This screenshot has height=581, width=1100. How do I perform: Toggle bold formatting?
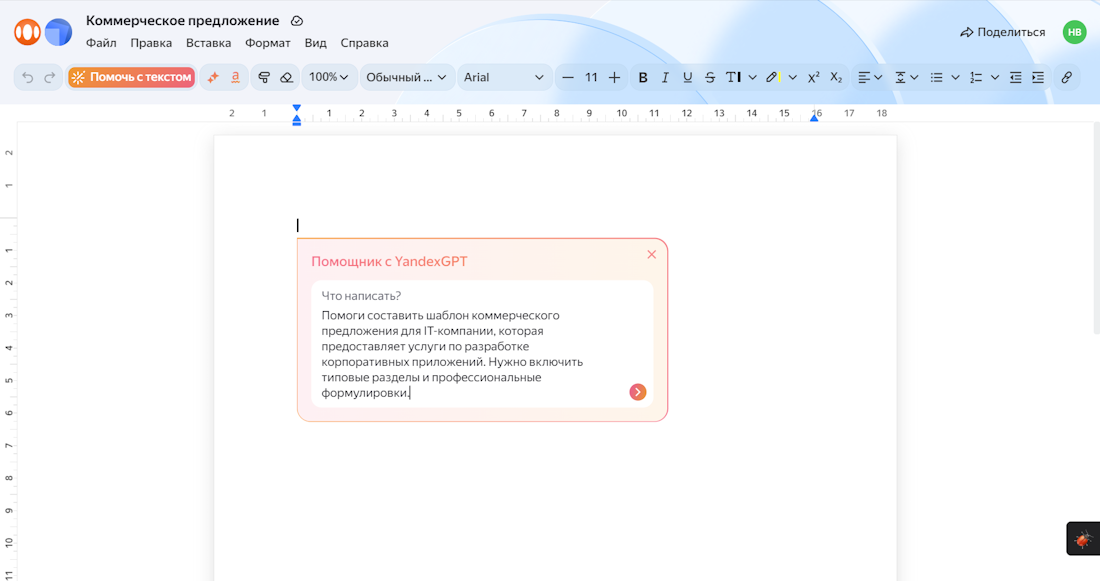[643, 77]
